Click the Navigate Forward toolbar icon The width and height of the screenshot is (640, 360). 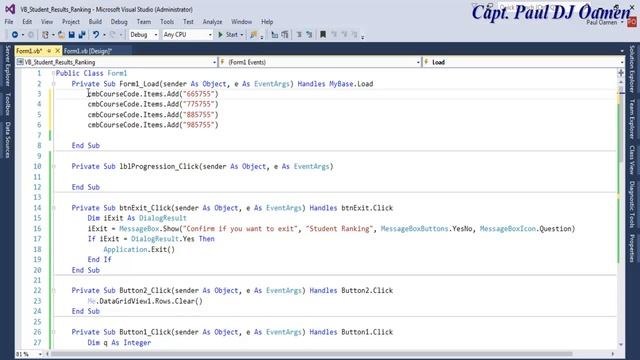tap(31, 35)
